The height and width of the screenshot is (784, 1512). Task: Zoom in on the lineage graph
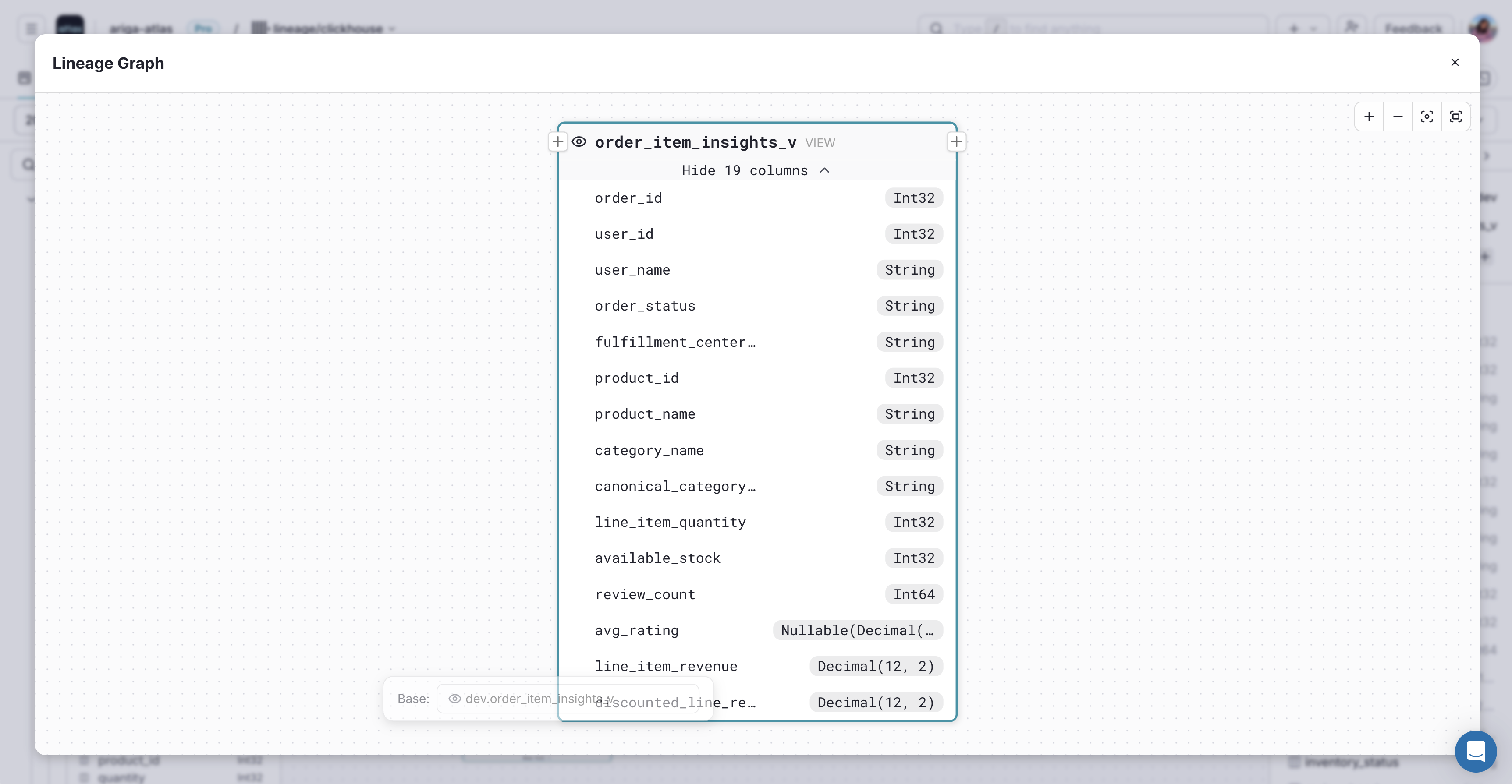tap(1369, 116)
